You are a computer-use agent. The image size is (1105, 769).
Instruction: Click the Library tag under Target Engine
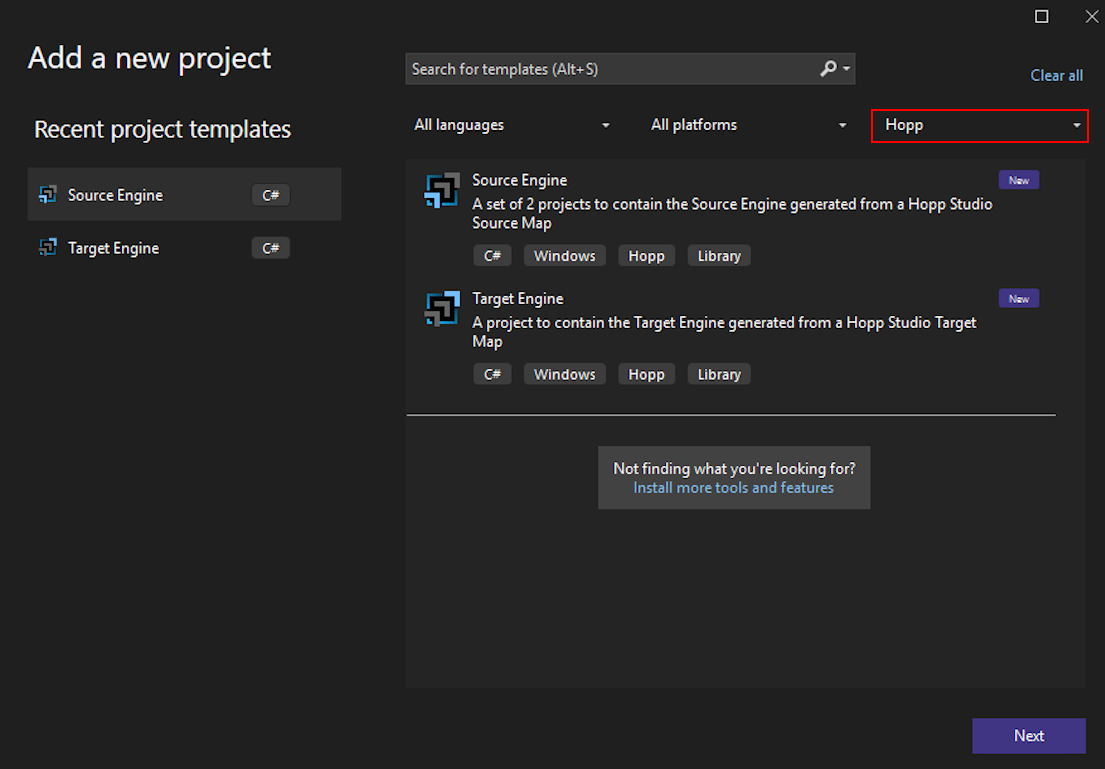tap(719, 374)
